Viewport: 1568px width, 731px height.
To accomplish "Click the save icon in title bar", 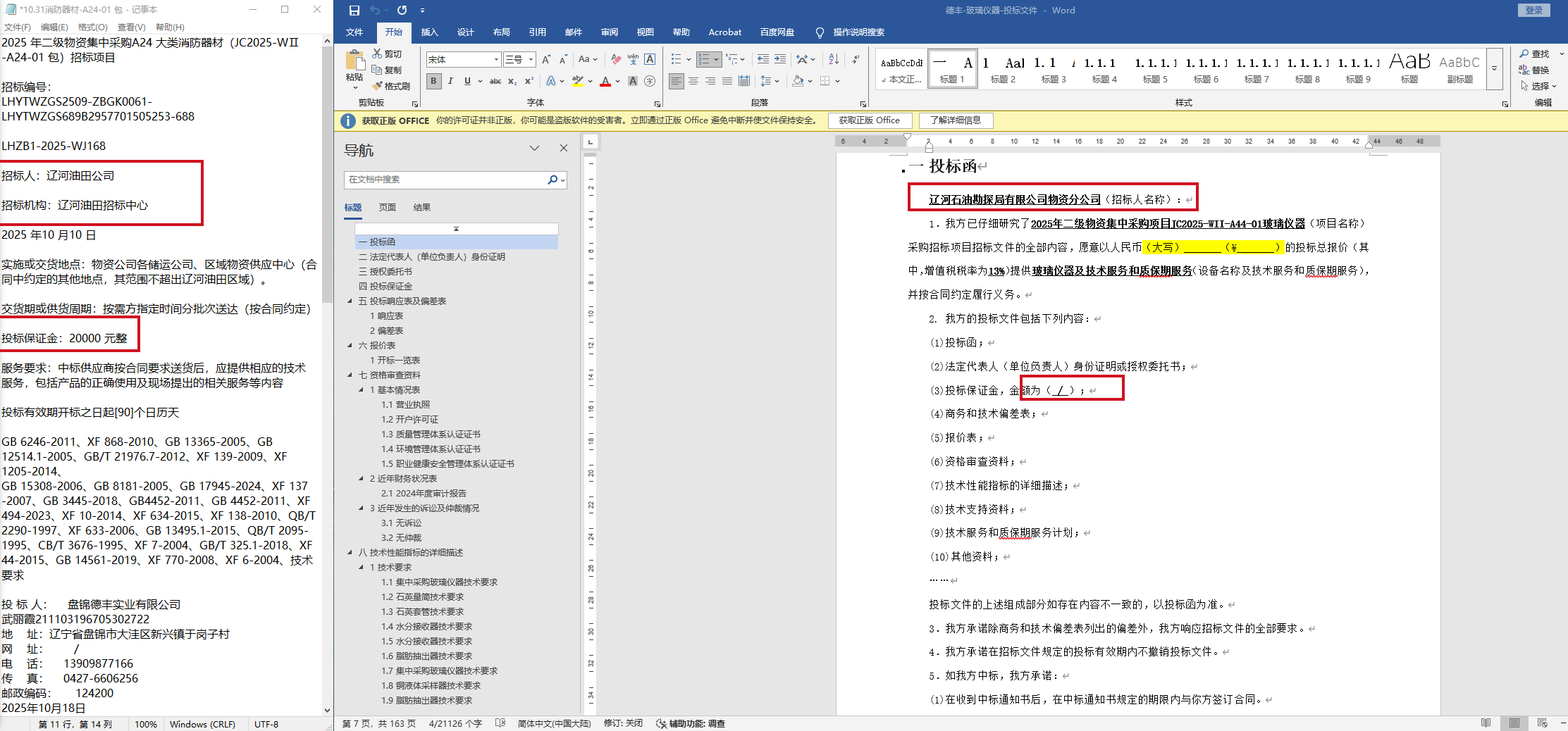I will click(354, 11).
